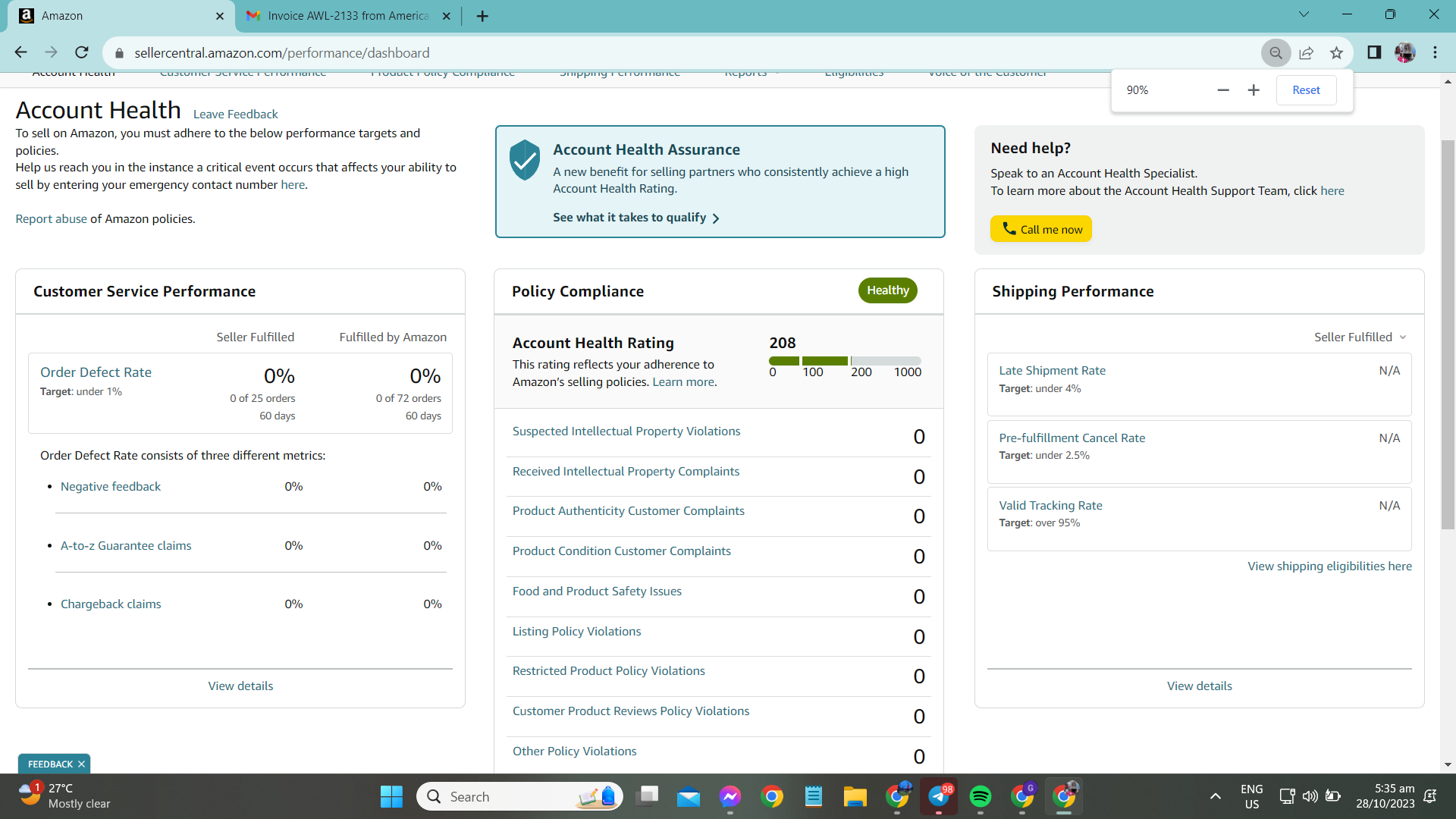Click the Account Health Rating progress bar
The image size is (1456, 819).
click(x=845, y=361)
